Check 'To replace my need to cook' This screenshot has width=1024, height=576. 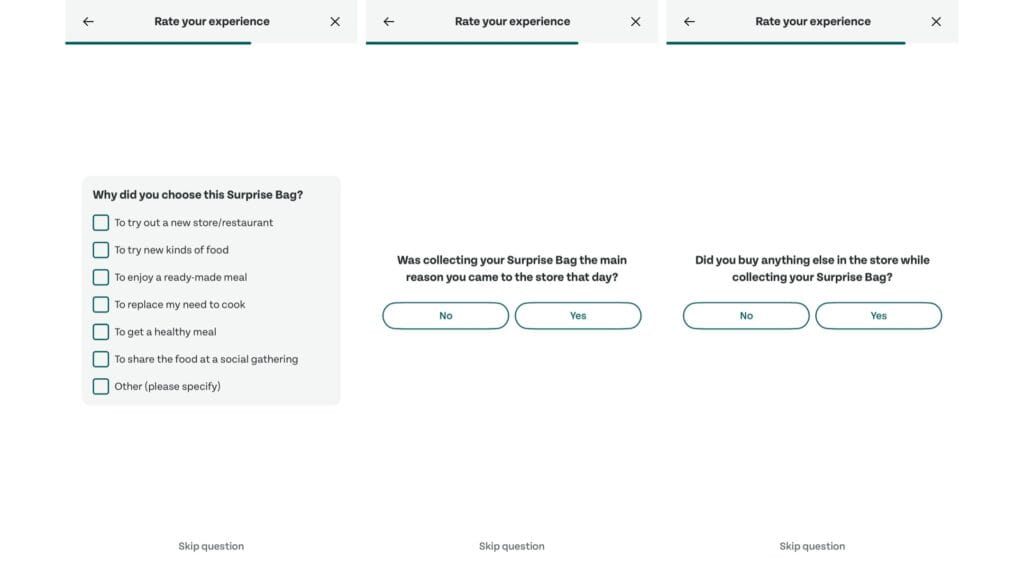click(x=101, y=305)
